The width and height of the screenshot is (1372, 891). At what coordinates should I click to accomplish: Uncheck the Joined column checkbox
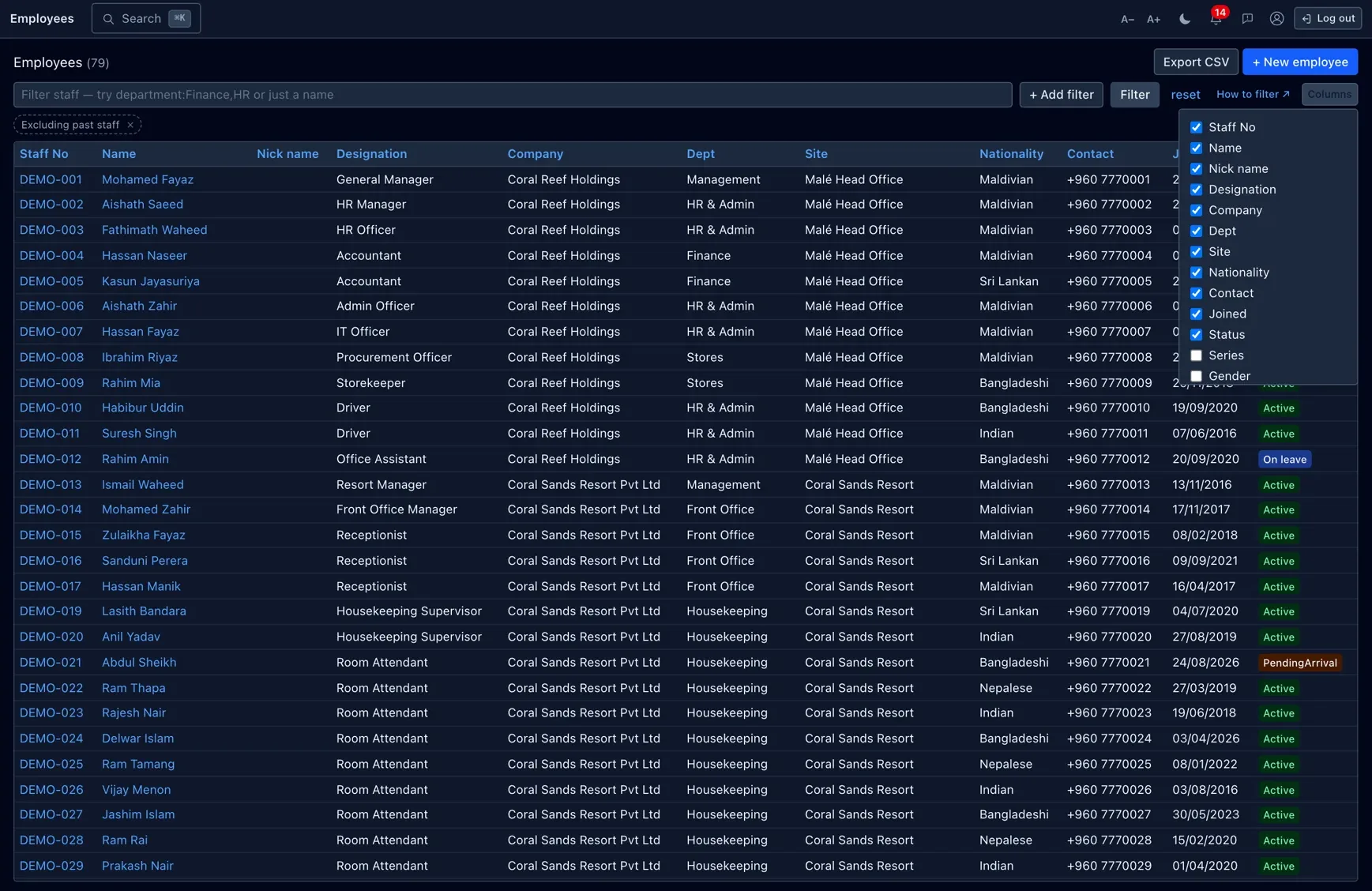click(x=1196, y=314)
